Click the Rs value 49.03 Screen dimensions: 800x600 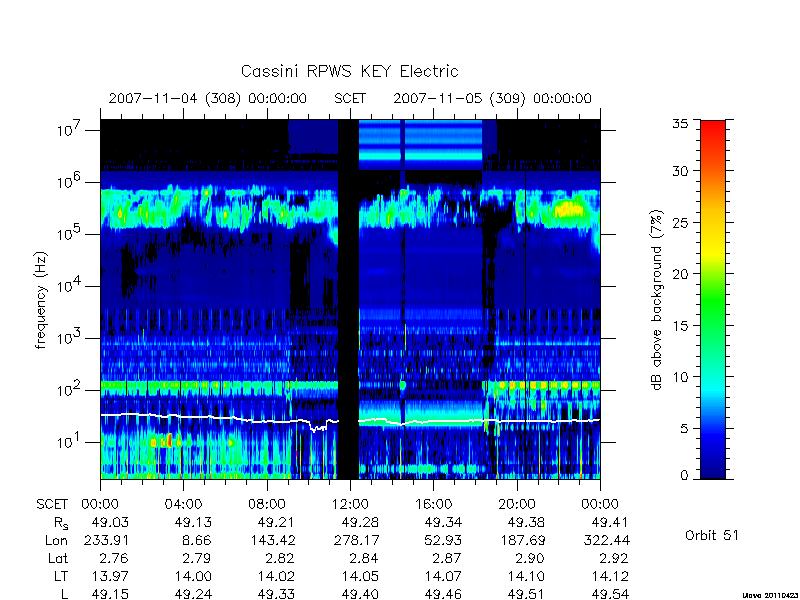point(110,522)
